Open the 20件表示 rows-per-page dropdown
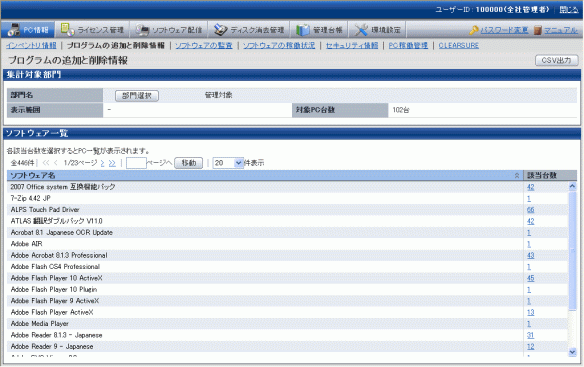Viewport: 584px width, 367px height. coord(228,163)
